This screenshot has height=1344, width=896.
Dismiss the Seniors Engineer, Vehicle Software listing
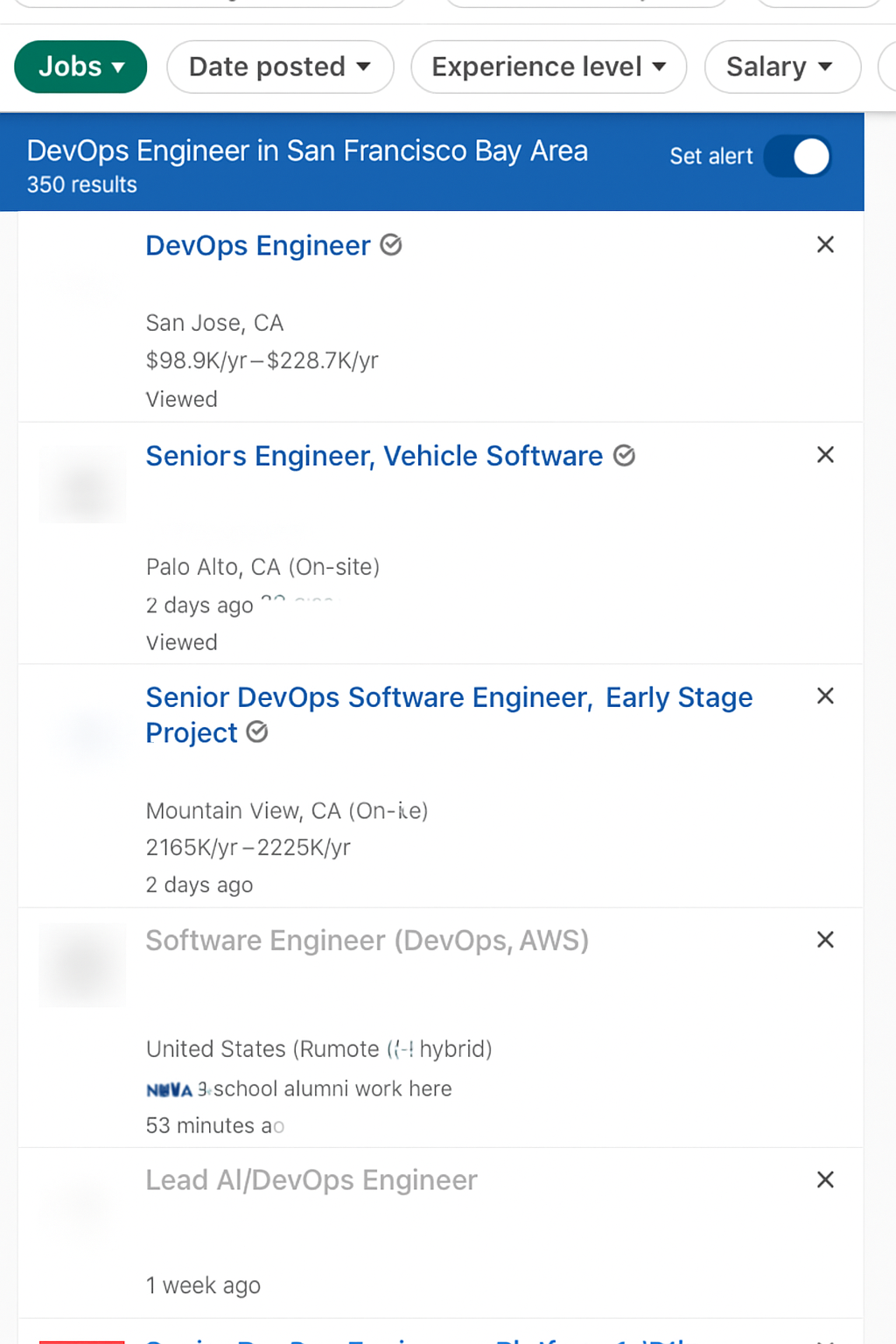tap(825, 455)
